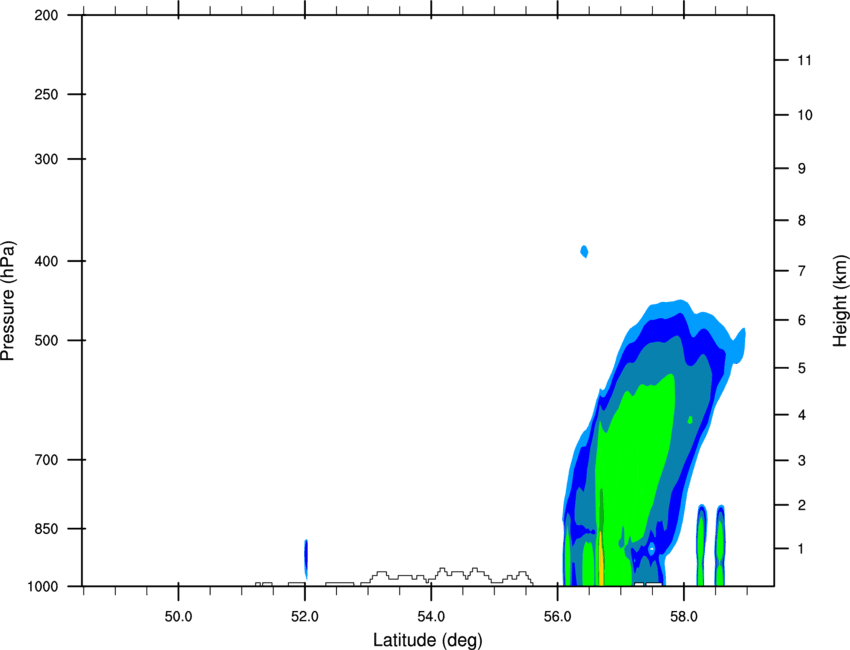Image resolution: width=850 pixels, height=650 pixels.
Task: Click height tick label 5
Action: [x=802, y=368]
